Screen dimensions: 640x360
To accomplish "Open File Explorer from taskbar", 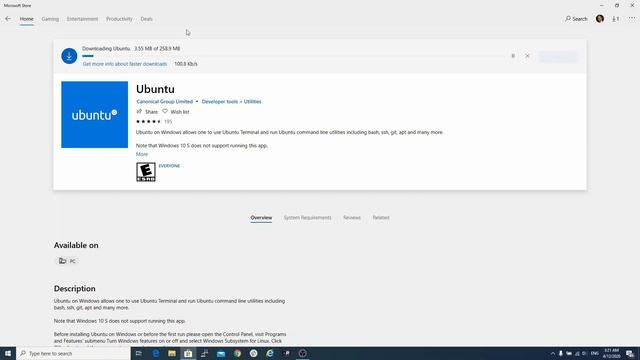I will 172,353.
